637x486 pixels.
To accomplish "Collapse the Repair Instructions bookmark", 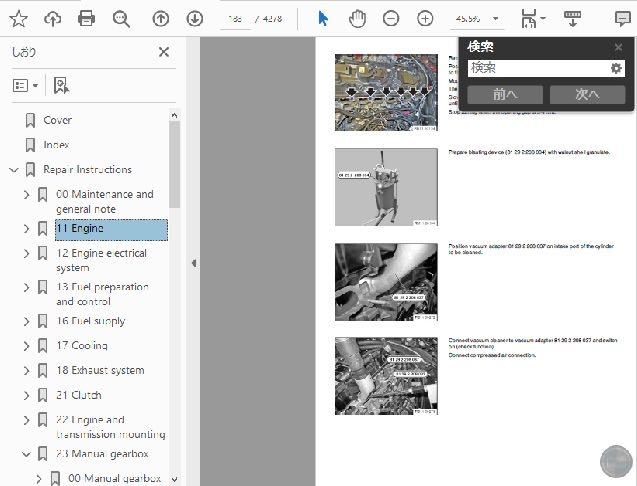I will [x=14, y=170].
